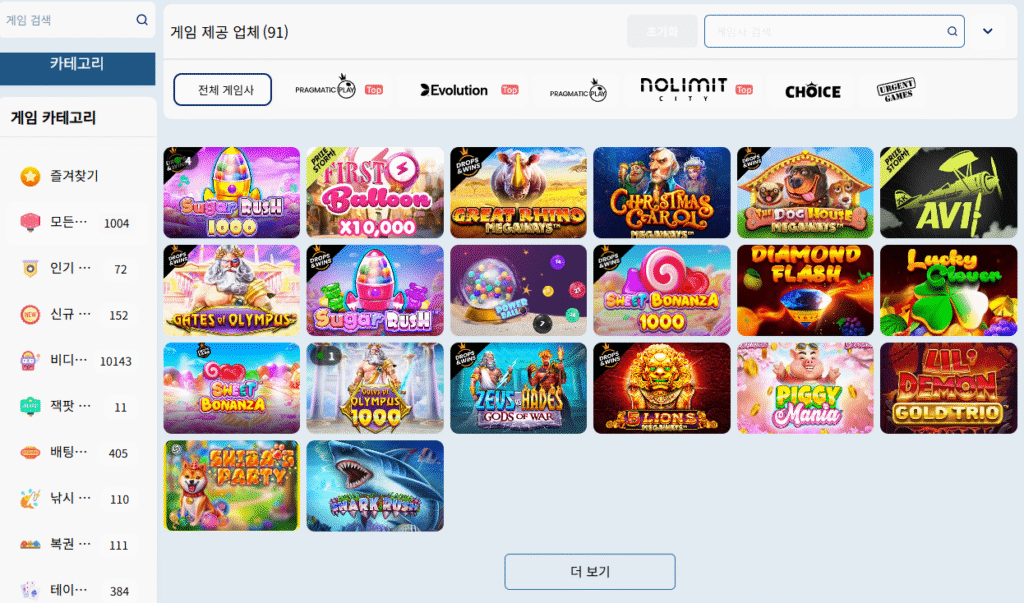The image size is (1024, 603).
Task: Open the Gates of Olympus game thumbnail
Action: point(232,290)
